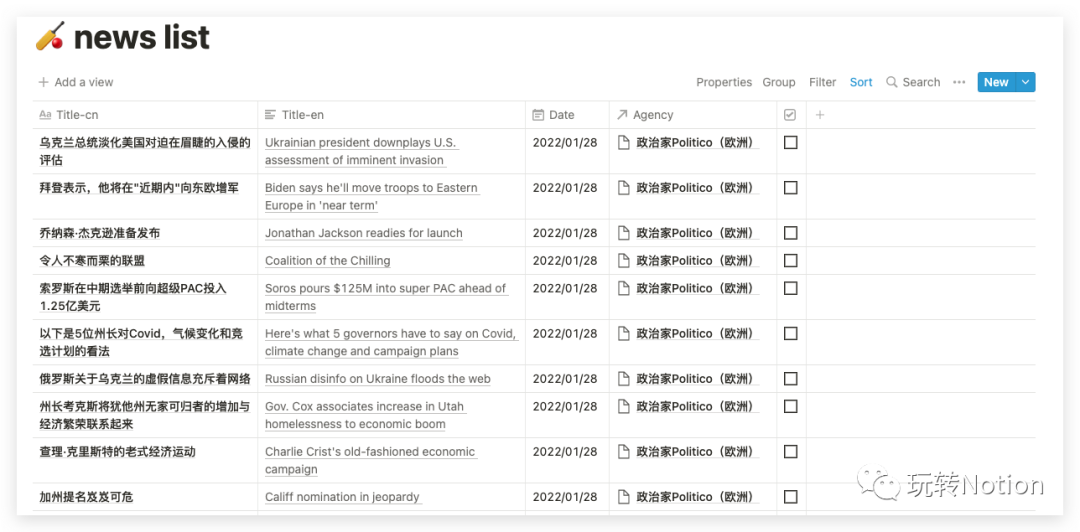This screenshot has width=1080, height=532.
Task: Click the New button
Action: [x=995, y=82]
